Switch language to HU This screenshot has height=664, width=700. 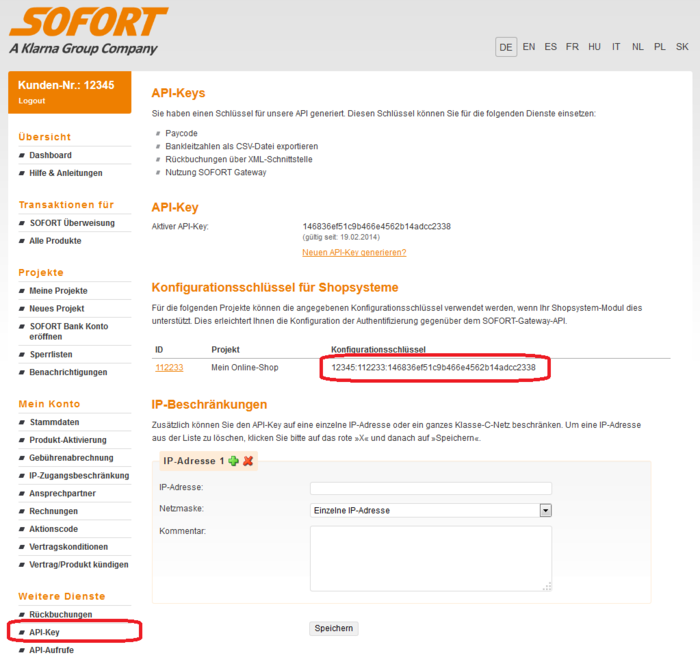pos(594,47)
